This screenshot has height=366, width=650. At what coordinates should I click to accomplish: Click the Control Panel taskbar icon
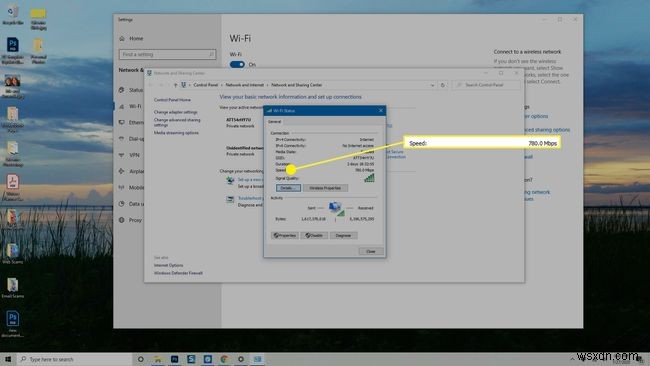click(257, 359)
